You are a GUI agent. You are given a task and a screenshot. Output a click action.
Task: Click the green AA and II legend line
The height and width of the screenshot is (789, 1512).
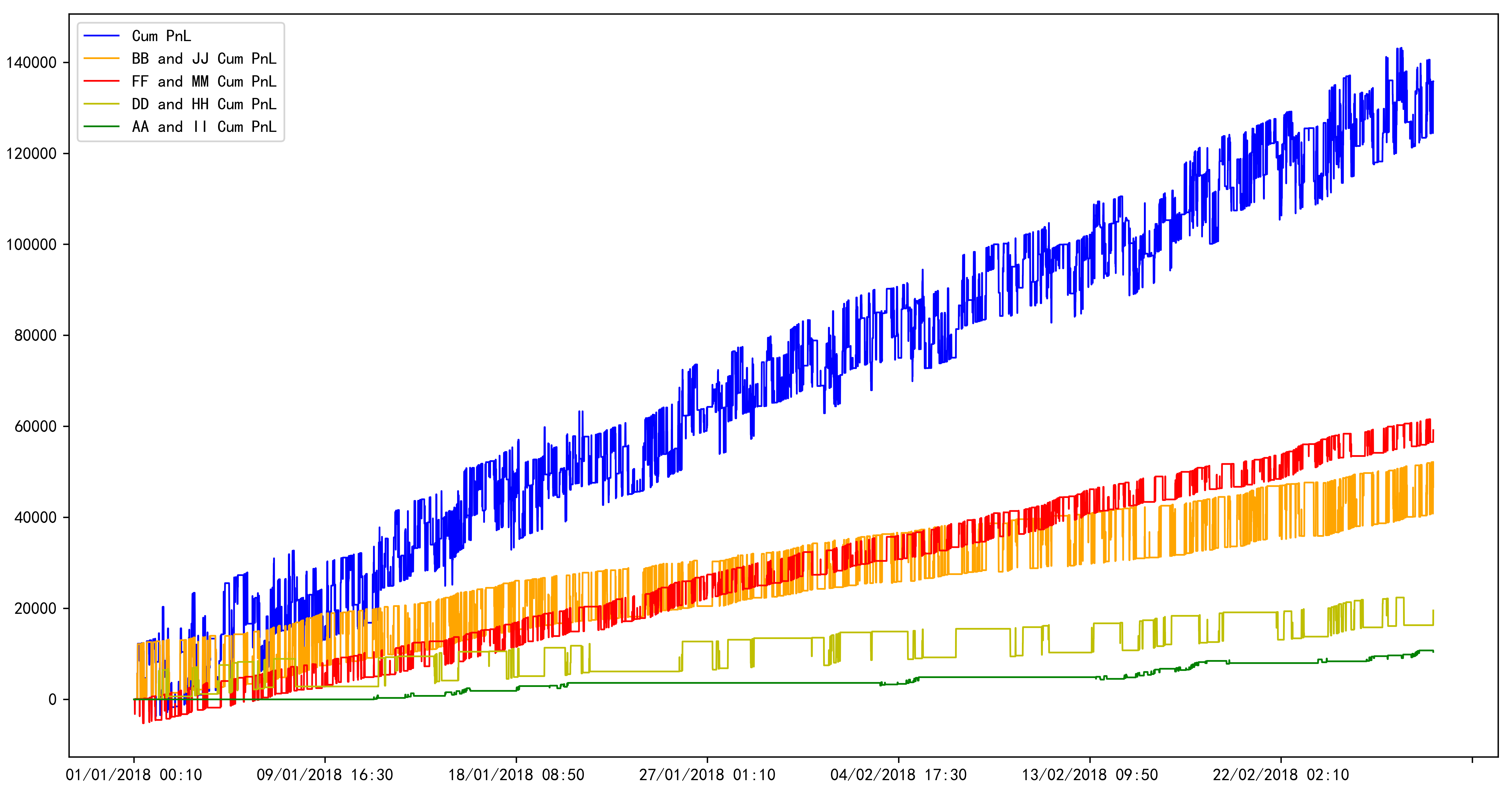[101, 127]
